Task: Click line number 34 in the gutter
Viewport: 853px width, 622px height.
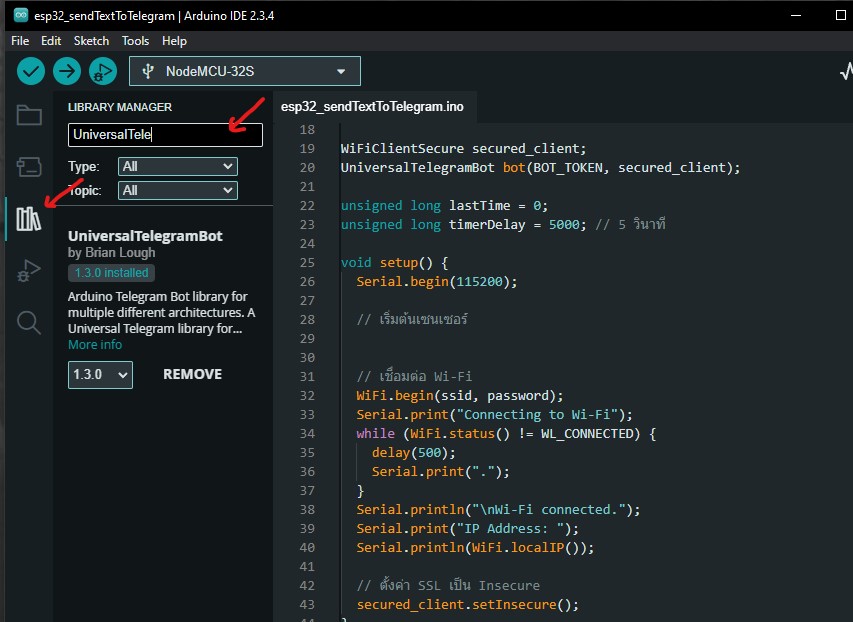Action: point(307,434)
